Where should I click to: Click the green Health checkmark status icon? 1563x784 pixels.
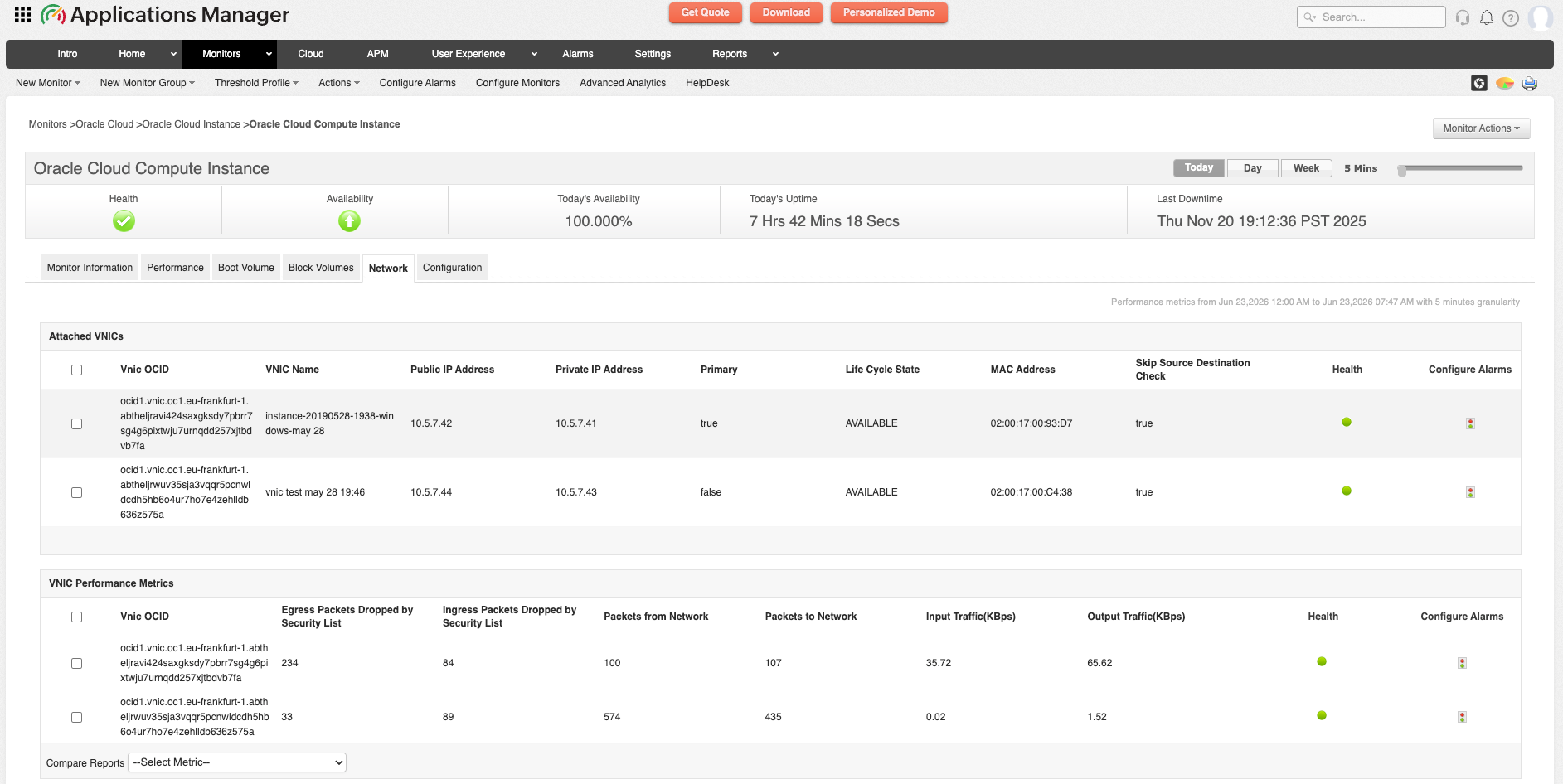coord(124,221)
